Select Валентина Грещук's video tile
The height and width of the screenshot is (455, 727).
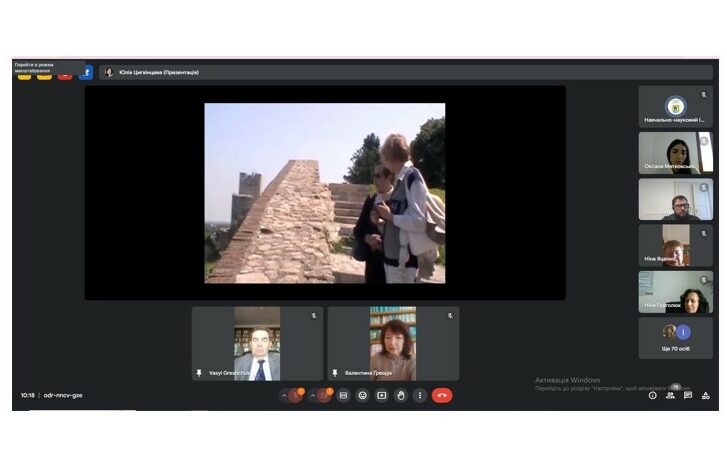click(x=393, y=343)
